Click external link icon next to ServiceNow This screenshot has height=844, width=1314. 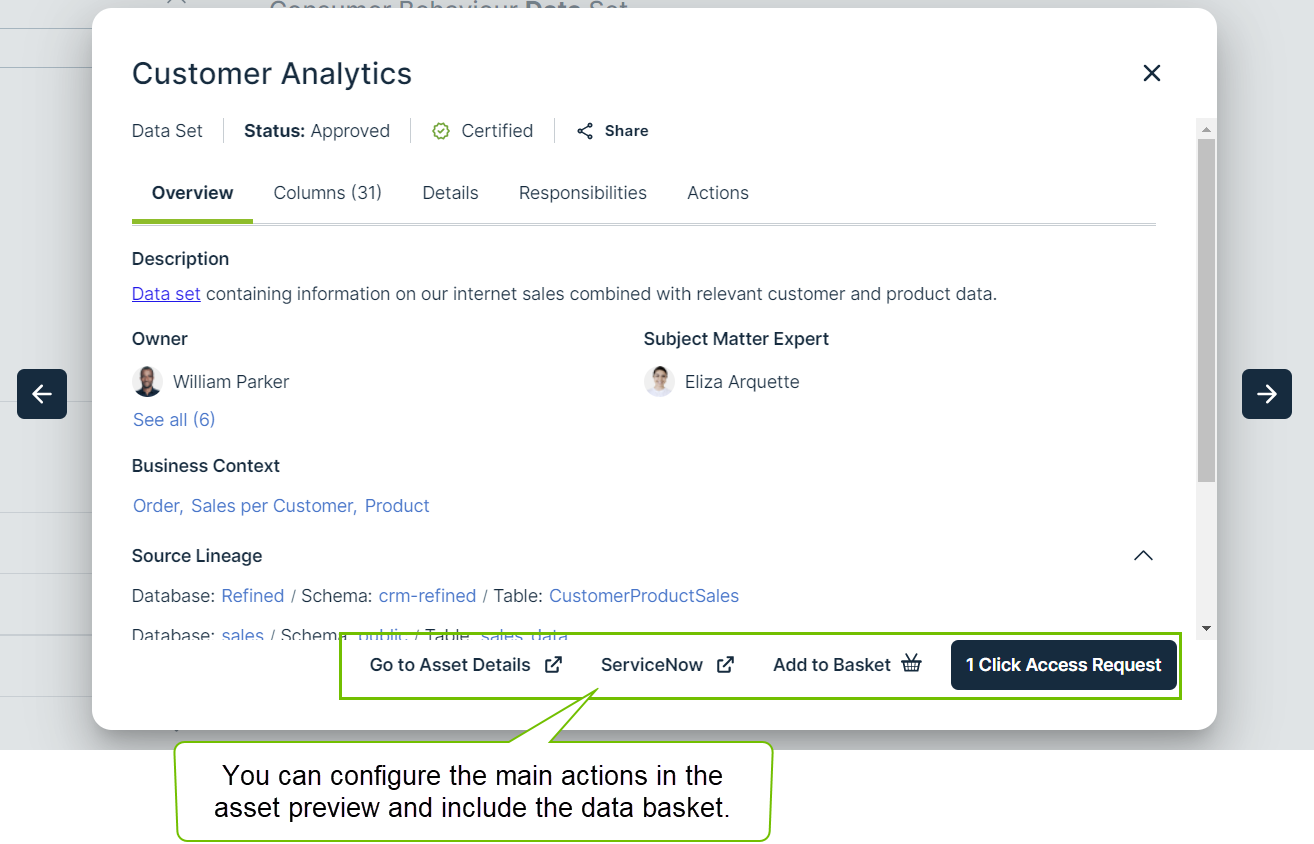(x=726, y=665)
